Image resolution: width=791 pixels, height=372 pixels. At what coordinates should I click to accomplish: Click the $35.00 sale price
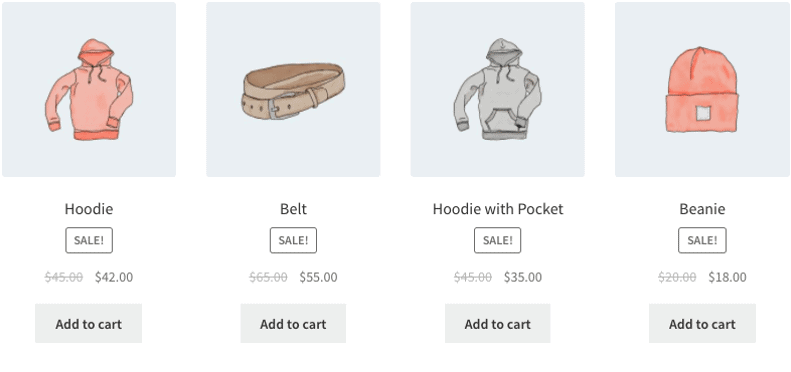click(523, 277)
